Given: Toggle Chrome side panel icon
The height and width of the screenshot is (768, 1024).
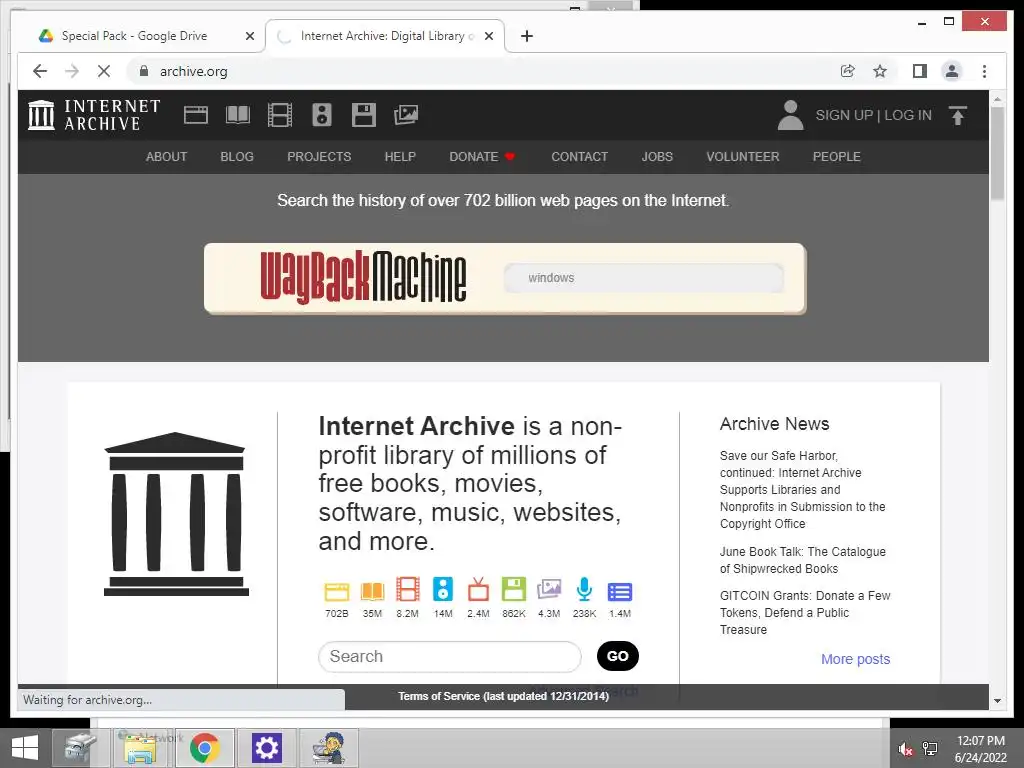Looking at the screenshot, I should point(920,71).
